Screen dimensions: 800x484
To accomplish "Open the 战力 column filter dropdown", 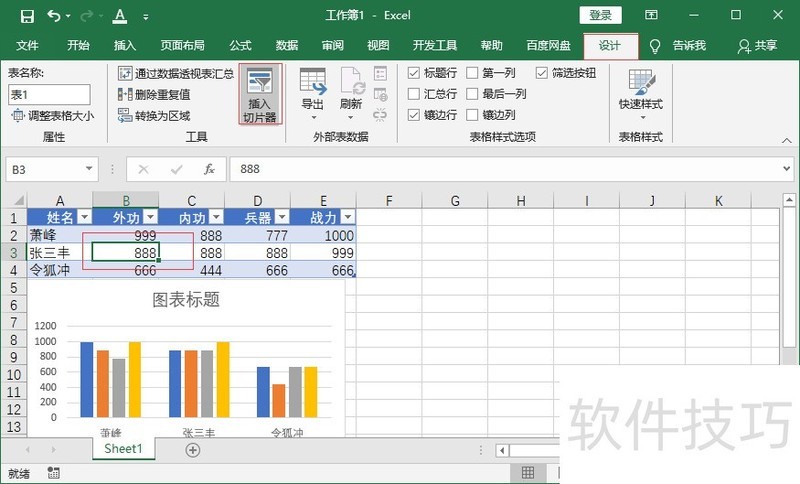I will pos(348,218).
